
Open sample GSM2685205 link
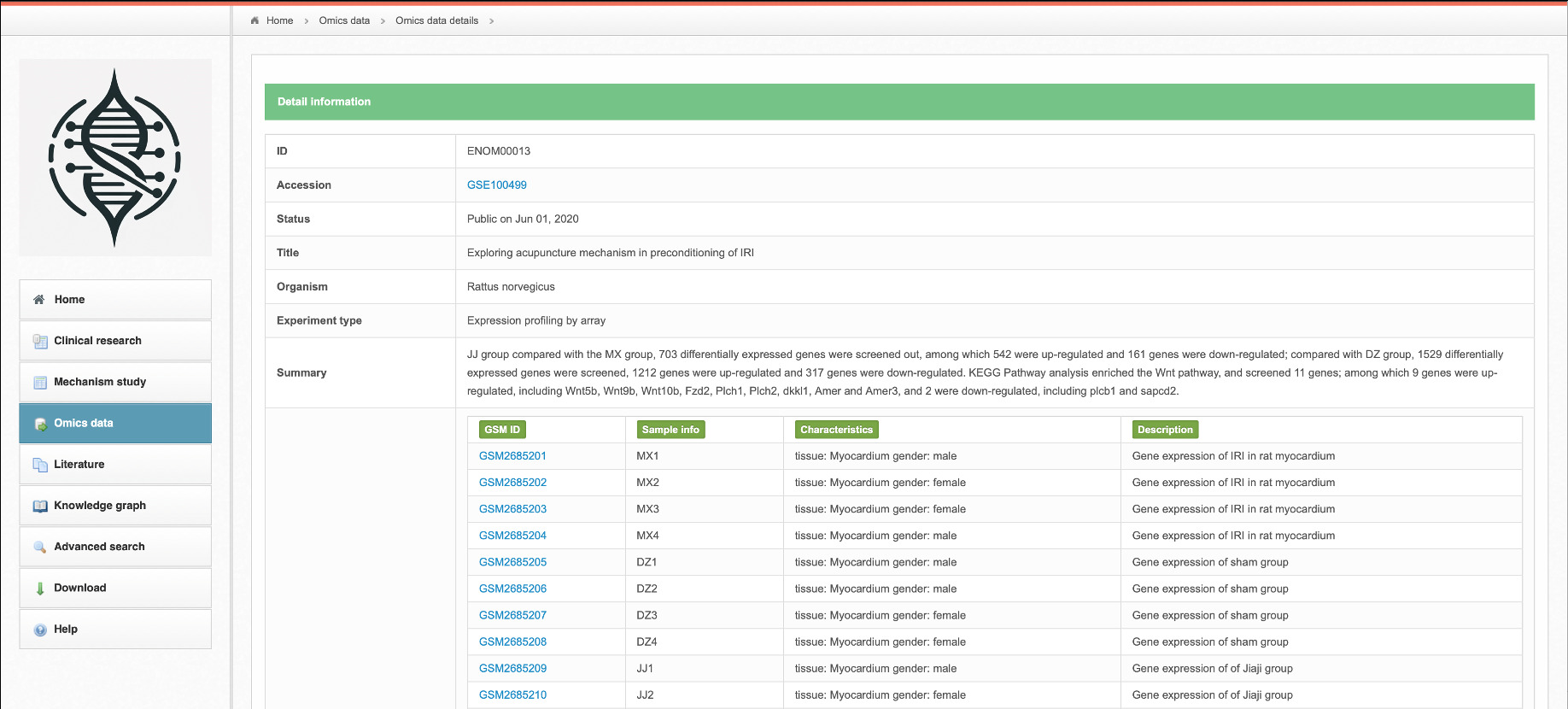[512, 562]
